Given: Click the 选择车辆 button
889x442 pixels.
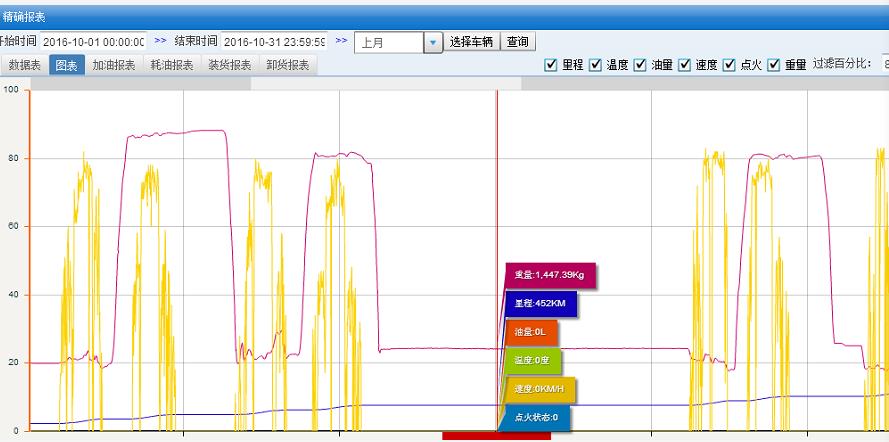Looking at the screenshot, I should 472,42.
